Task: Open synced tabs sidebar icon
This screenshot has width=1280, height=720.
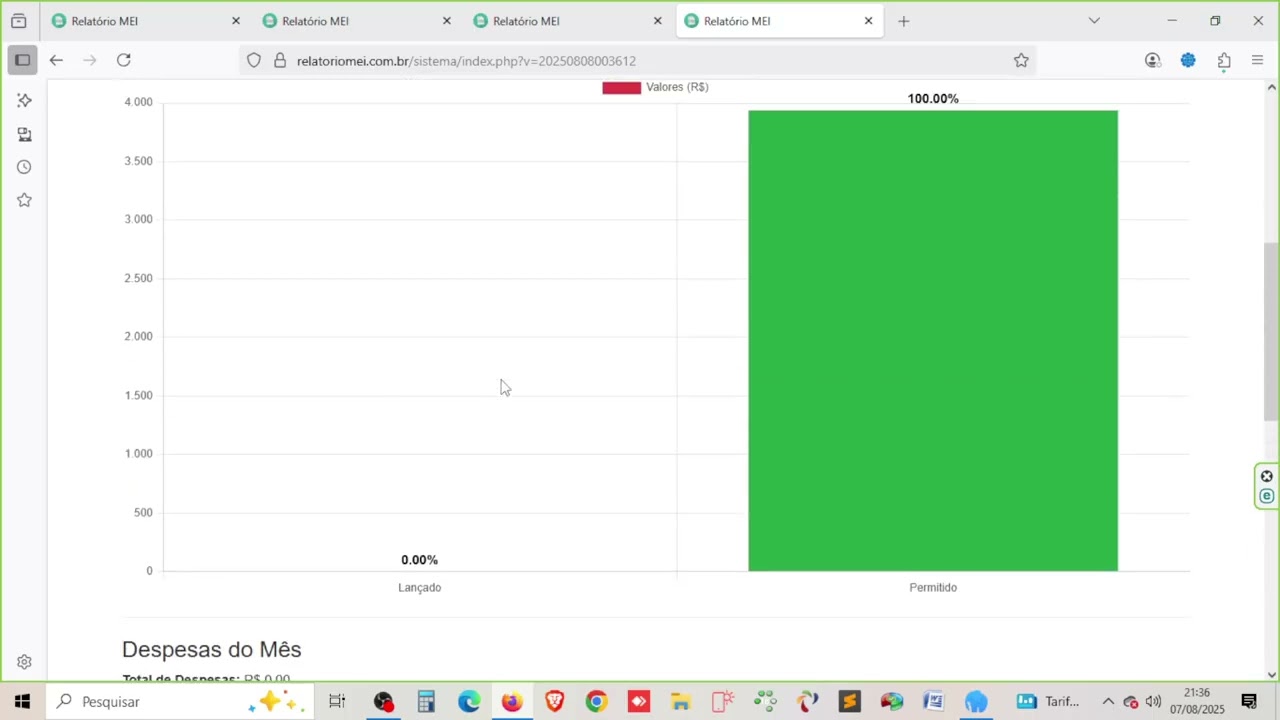Action: click(24, 134)
